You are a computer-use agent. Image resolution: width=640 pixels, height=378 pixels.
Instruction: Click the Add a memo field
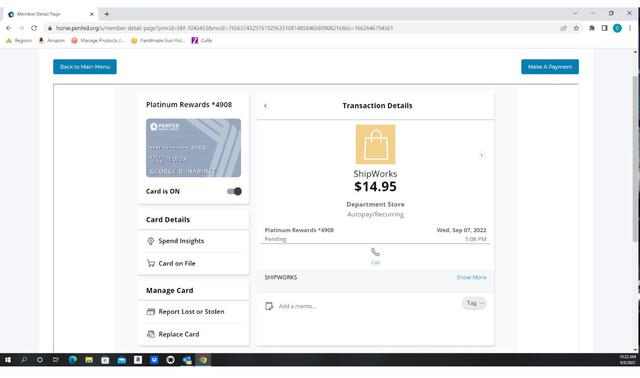coord(298,306)
